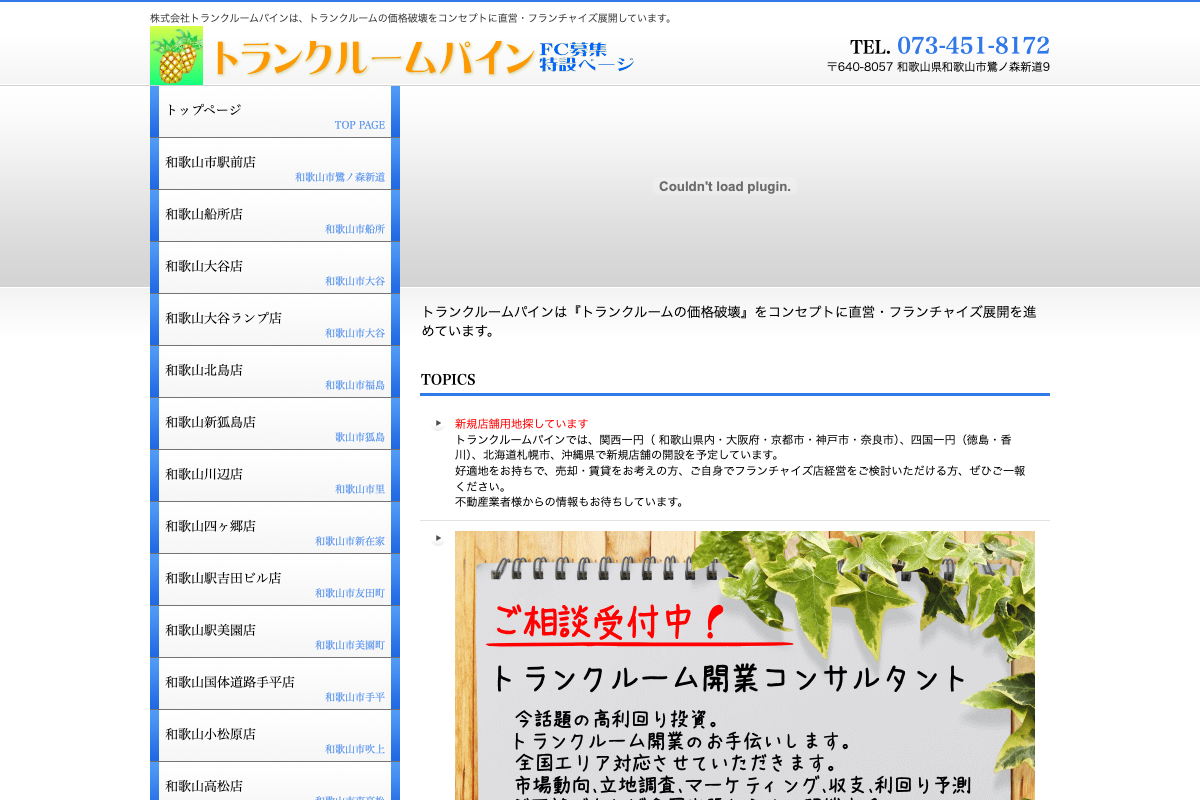Open the トランクルームパイン header logo
The height and width of the screenshot is (800, 1200).
tap(372, 58)
